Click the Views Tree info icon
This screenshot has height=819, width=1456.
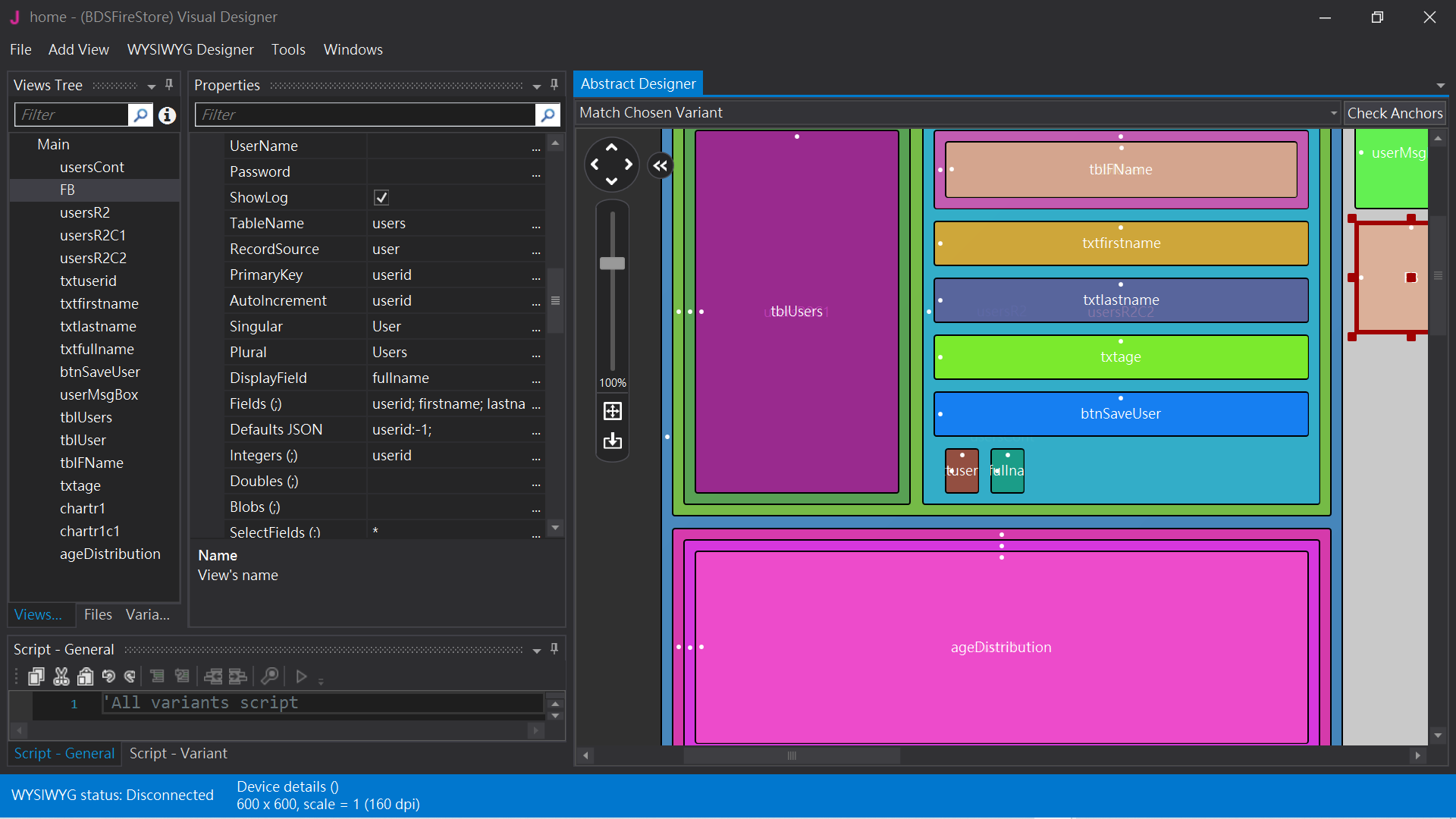(167, 115)
